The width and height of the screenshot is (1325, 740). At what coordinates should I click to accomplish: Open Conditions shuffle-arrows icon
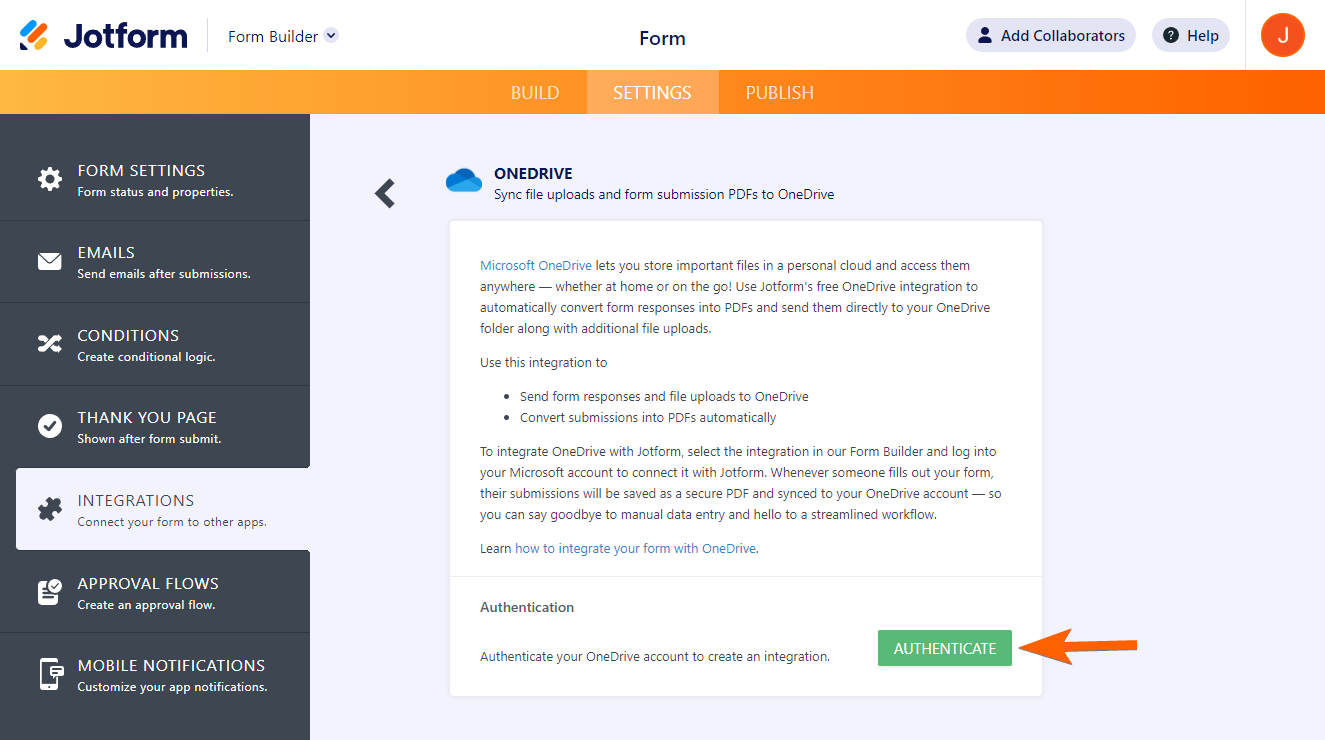point(50,344)
